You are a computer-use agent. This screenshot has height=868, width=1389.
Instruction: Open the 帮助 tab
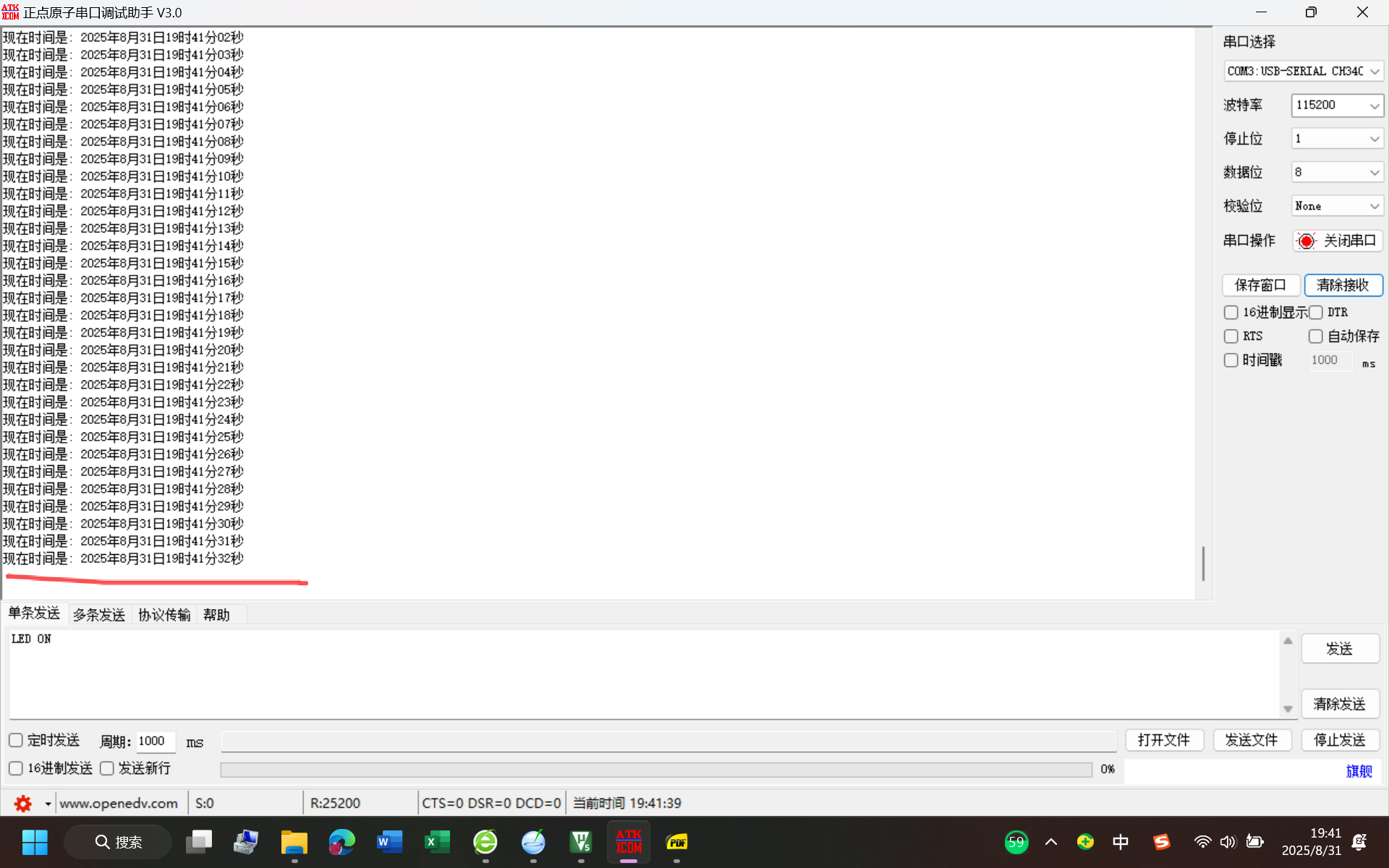216,615
